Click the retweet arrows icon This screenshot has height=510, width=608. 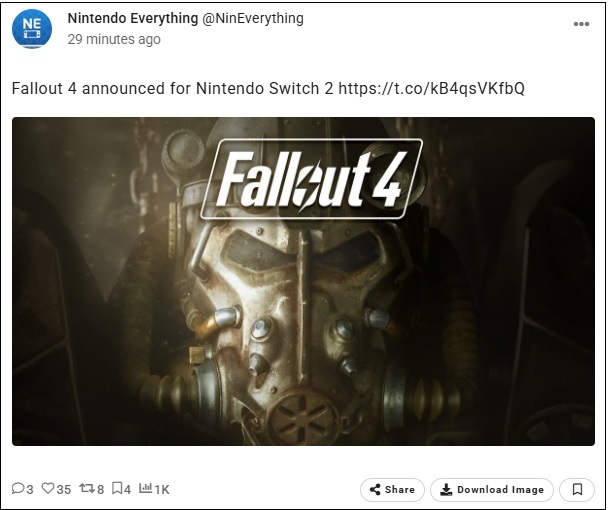[x=85, y=489]
